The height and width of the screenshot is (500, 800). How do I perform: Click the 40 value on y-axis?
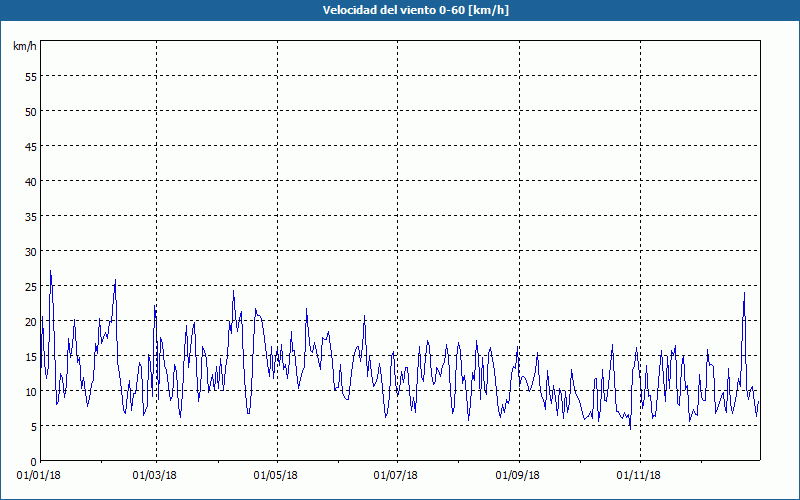(31, 182)
